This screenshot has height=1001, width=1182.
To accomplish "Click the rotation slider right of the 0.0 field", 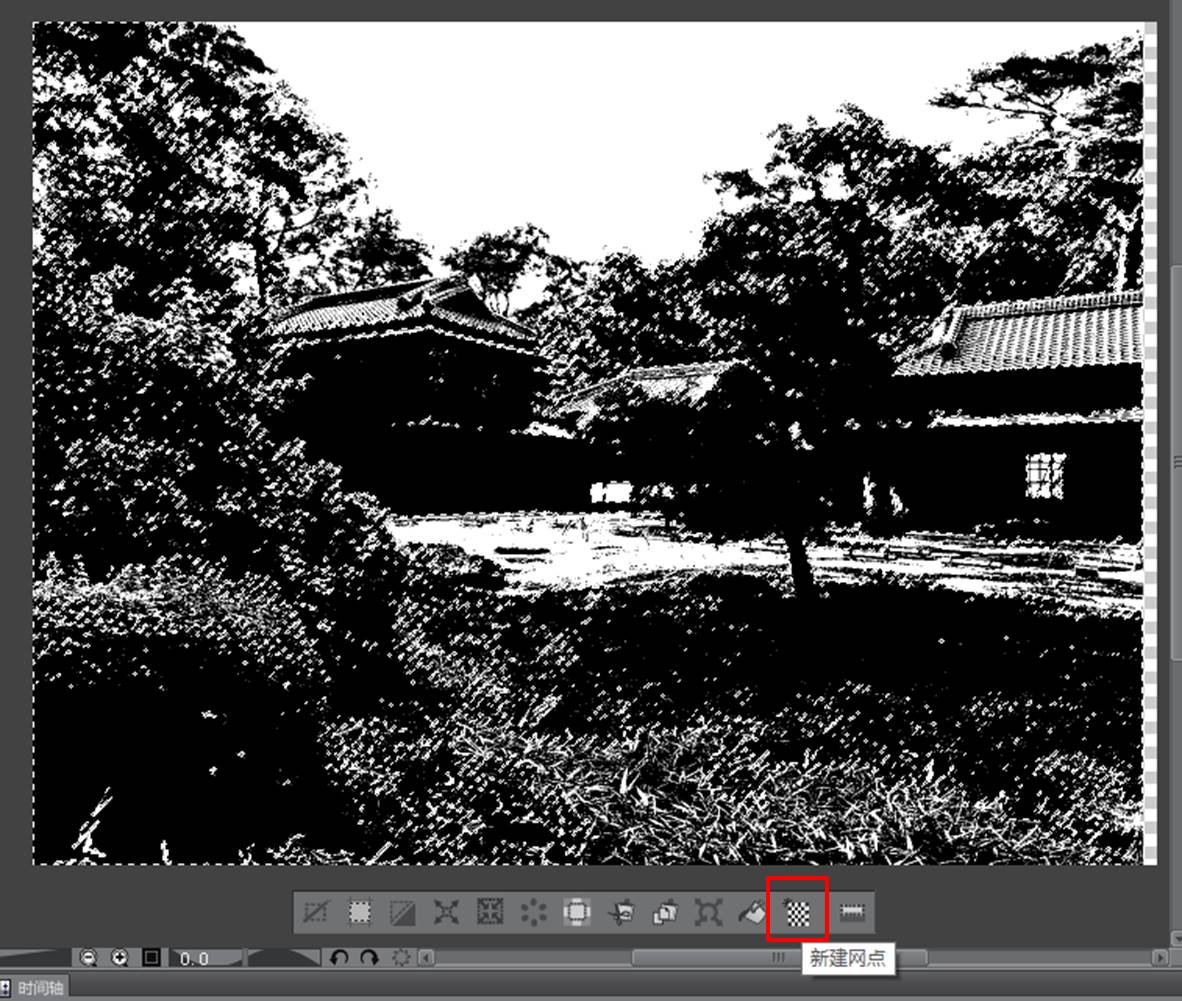I will click(283, 958).
